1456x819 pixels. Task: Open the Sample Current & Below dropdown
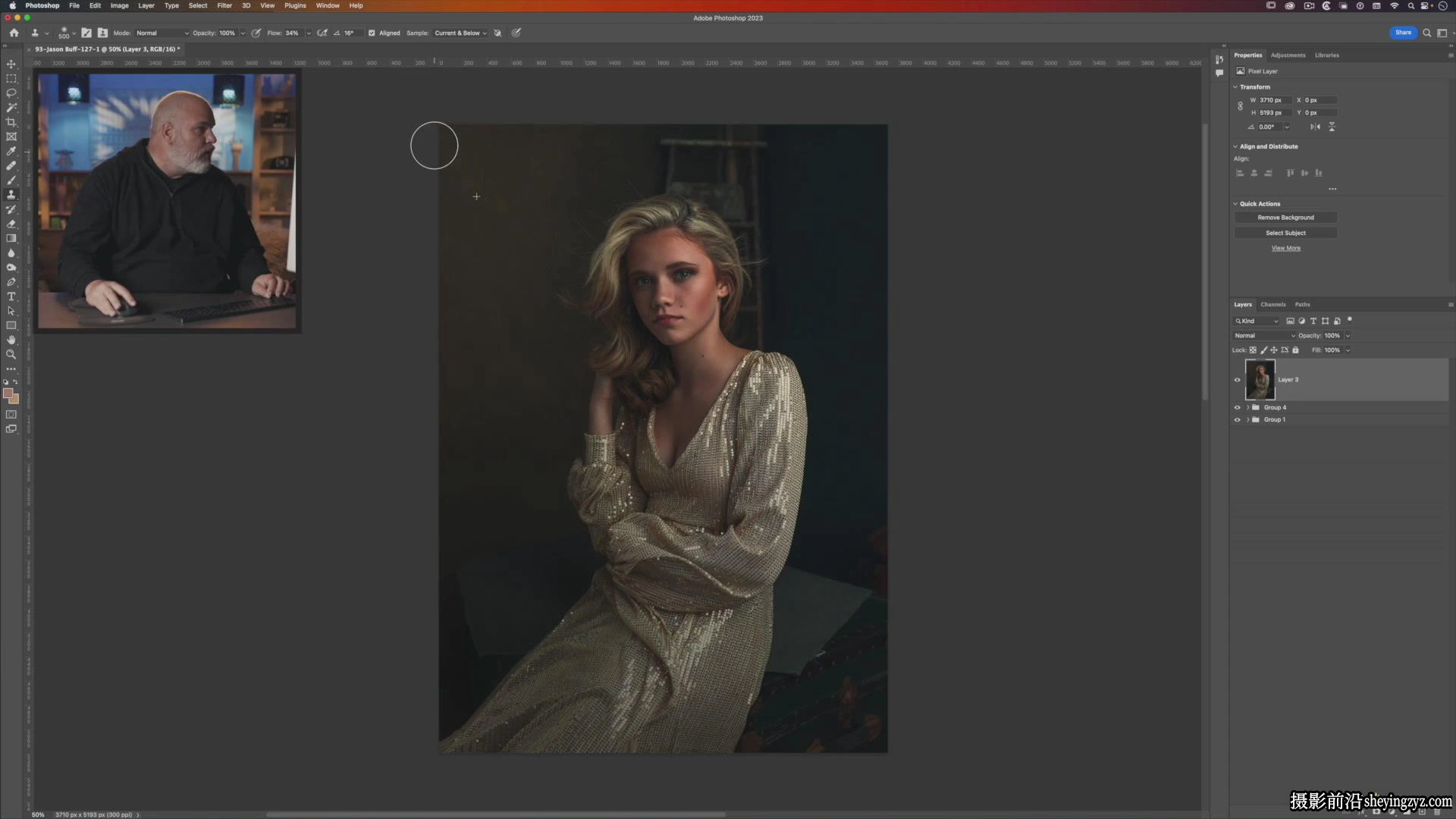[x=460, y=33]
